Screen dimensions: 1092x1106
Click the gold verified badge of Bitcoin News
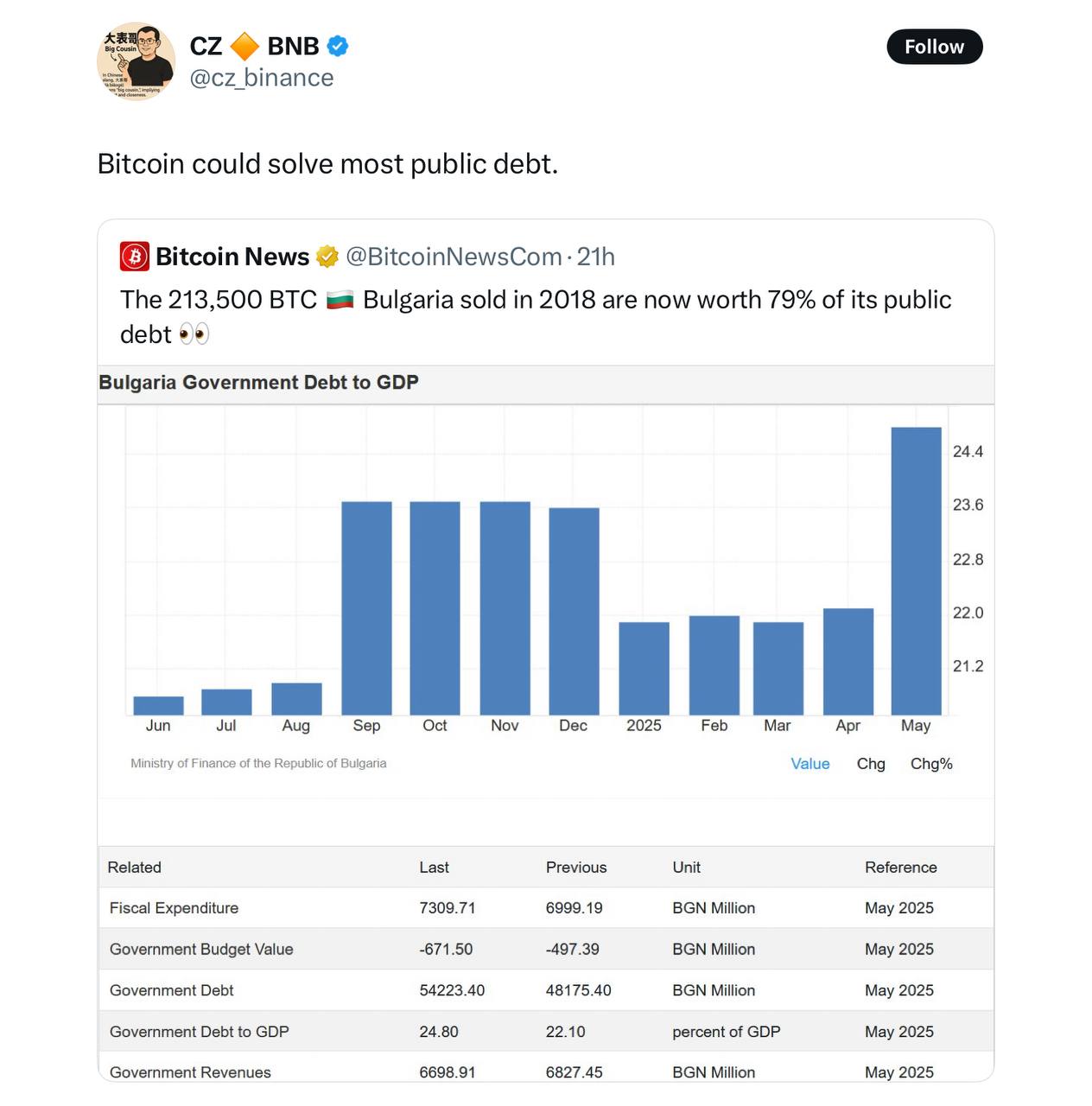(327, 257)
